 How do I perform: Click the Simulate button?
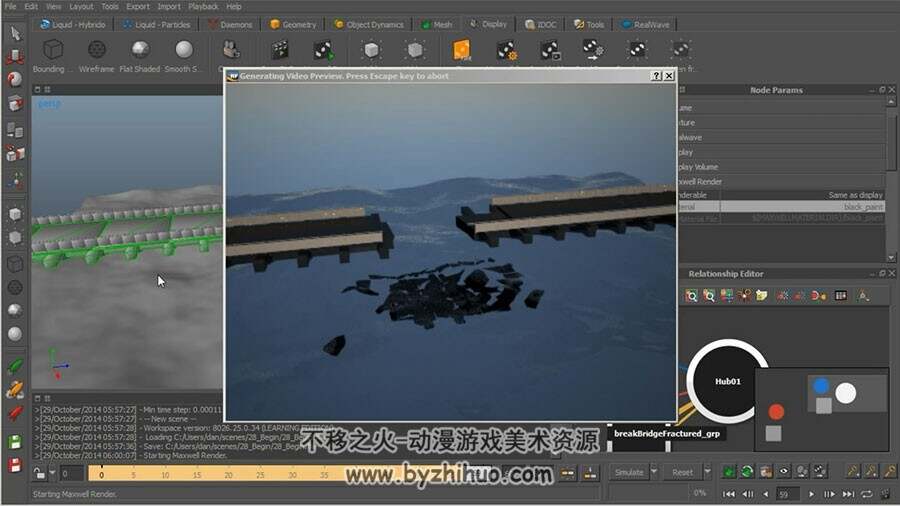[x=629, y=472]
